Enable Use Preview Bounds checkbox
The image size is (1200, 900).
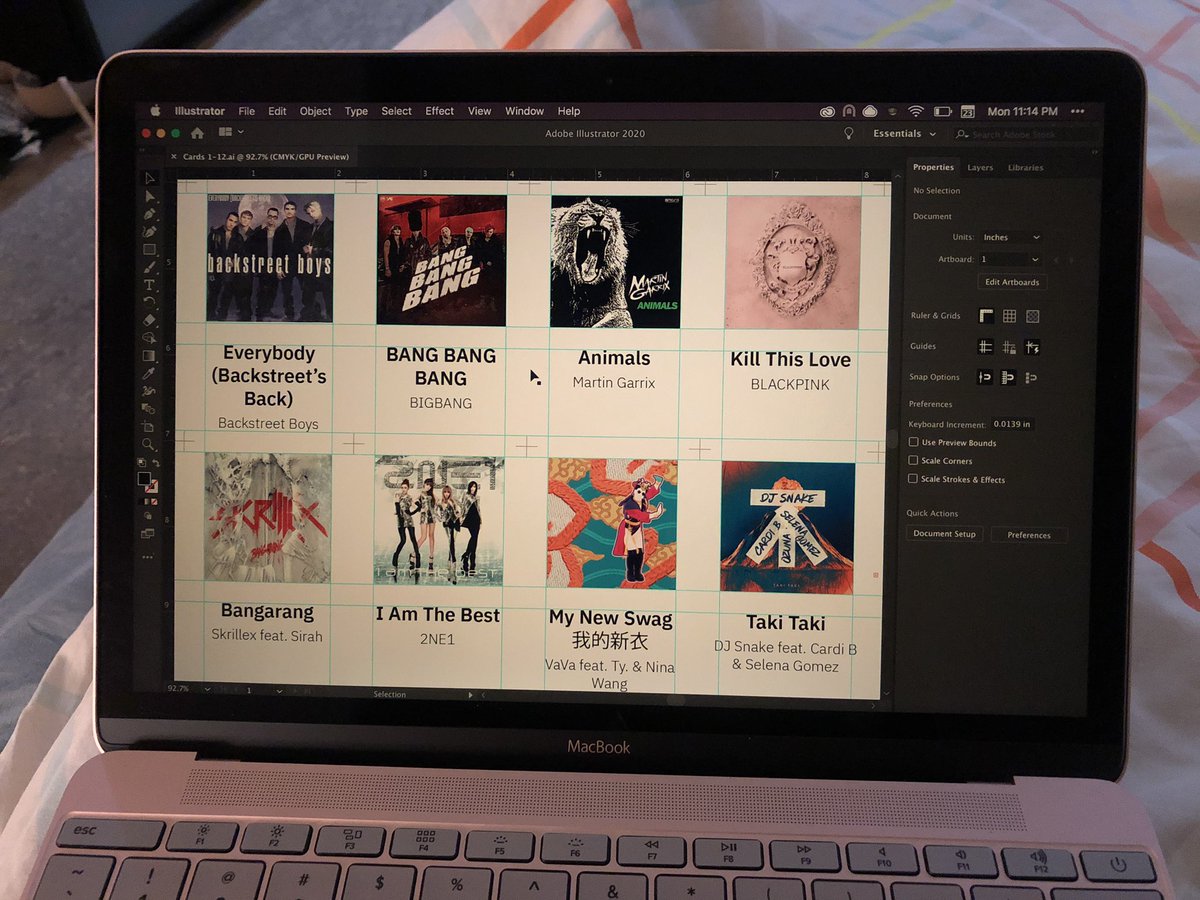click(913, 442)
